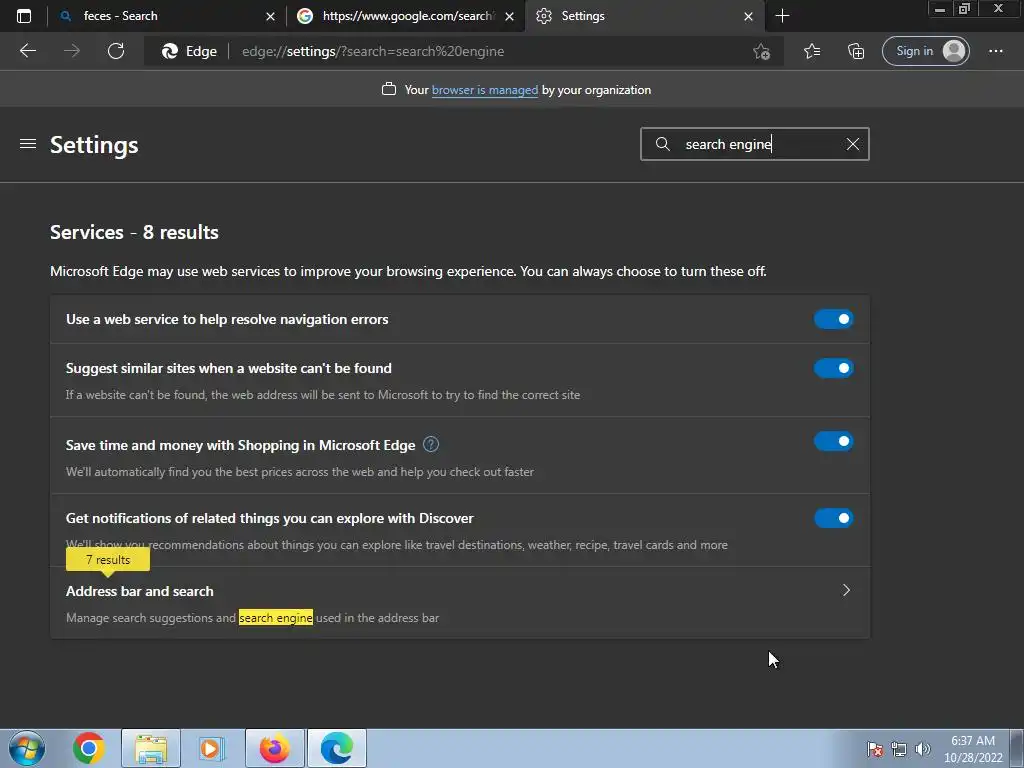Image resolution: width=1024 pixels, height=768 pixels.
Task: Click the taskbar clock showing 6:37 AM
Action: point(973,749)
